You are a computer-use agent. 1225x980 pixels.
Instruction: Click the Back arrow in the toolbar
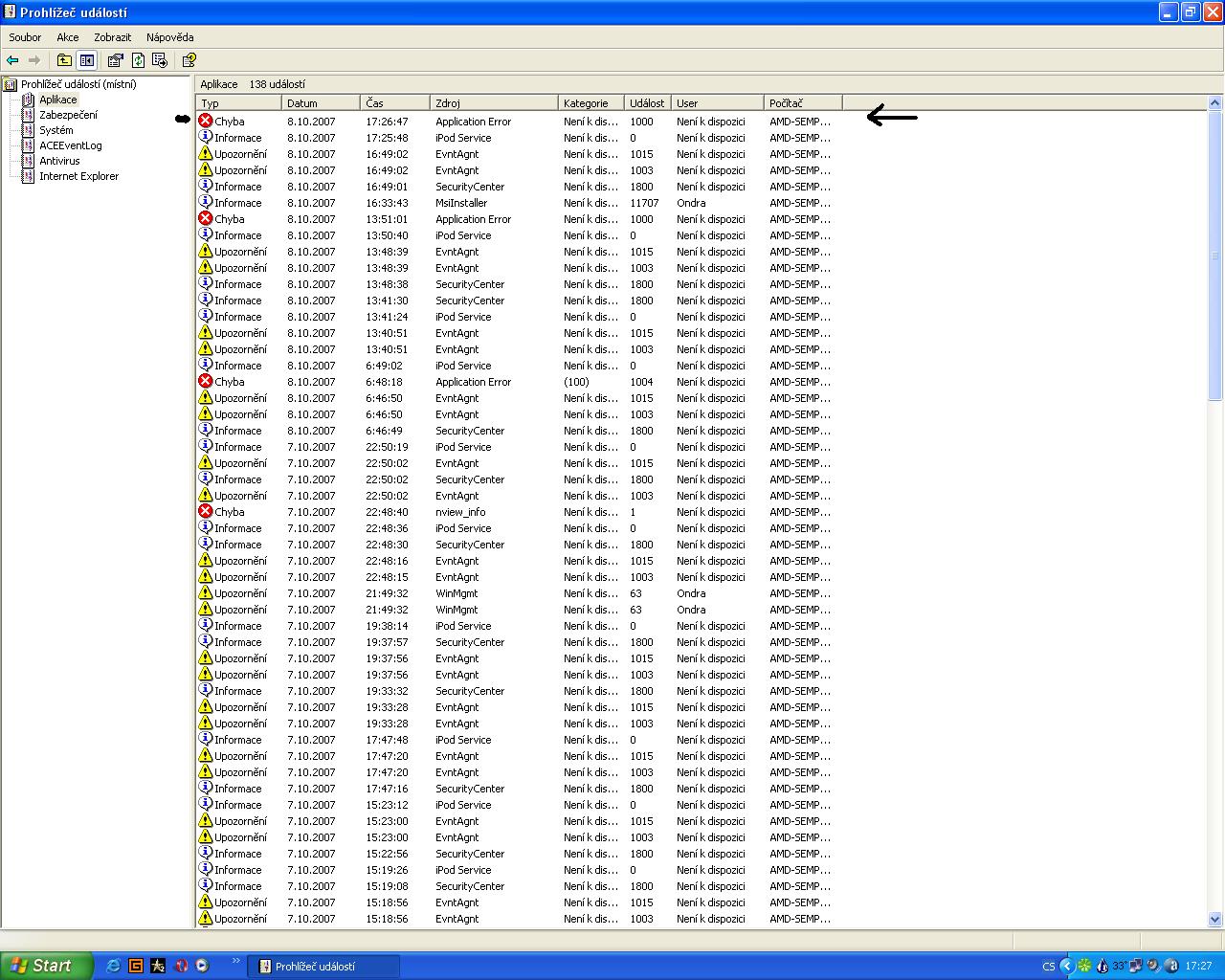point(12,60)
